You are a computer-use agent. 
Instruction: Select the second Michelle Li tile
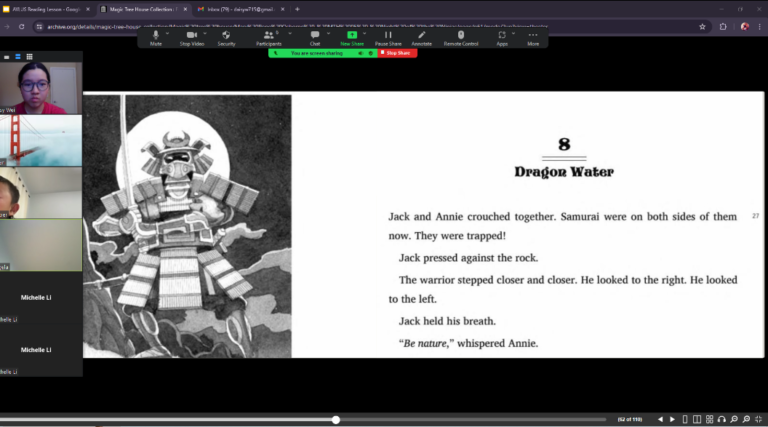[41, 350]
